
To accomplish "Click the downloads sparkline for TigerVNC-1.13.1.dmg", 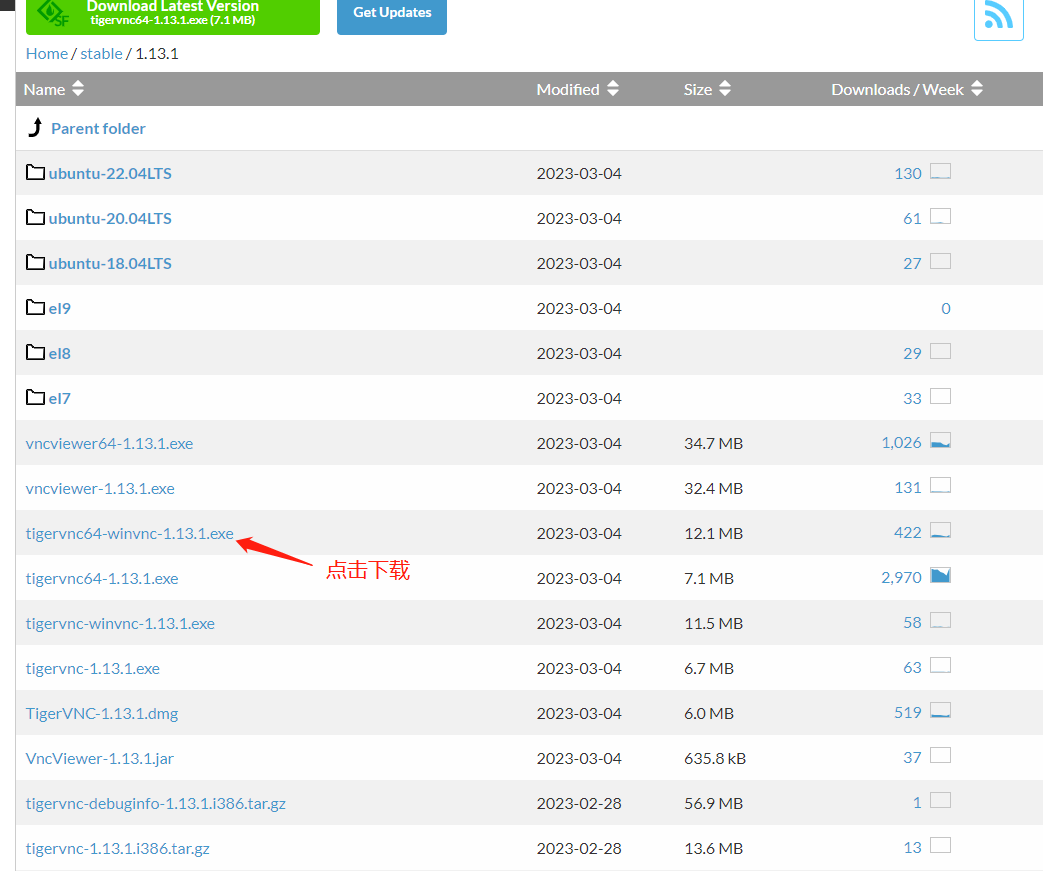I will [x=941, y=711].
